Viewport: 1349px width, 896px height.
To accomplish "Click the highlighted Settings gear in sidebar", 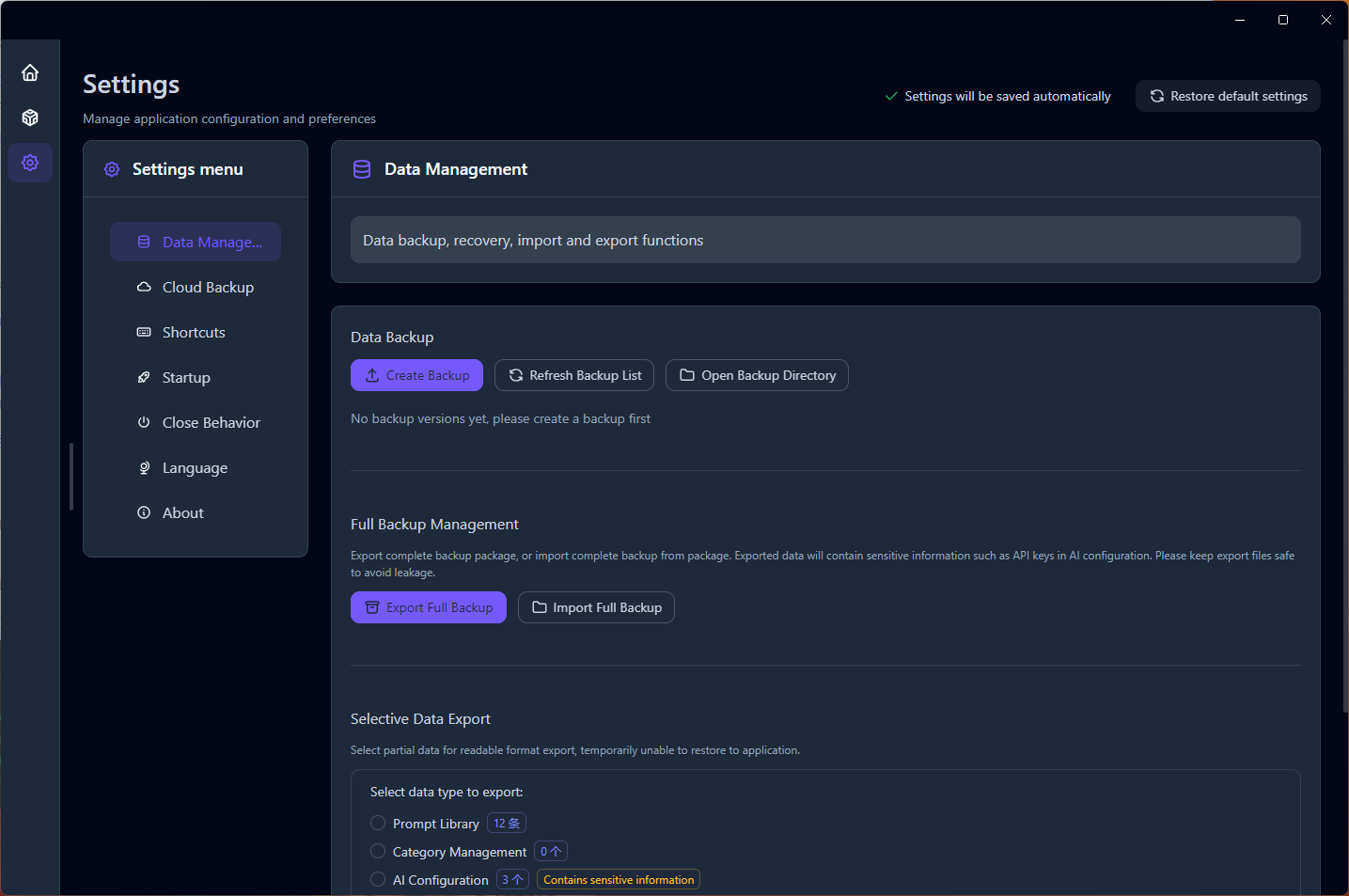I will [29, 162].
